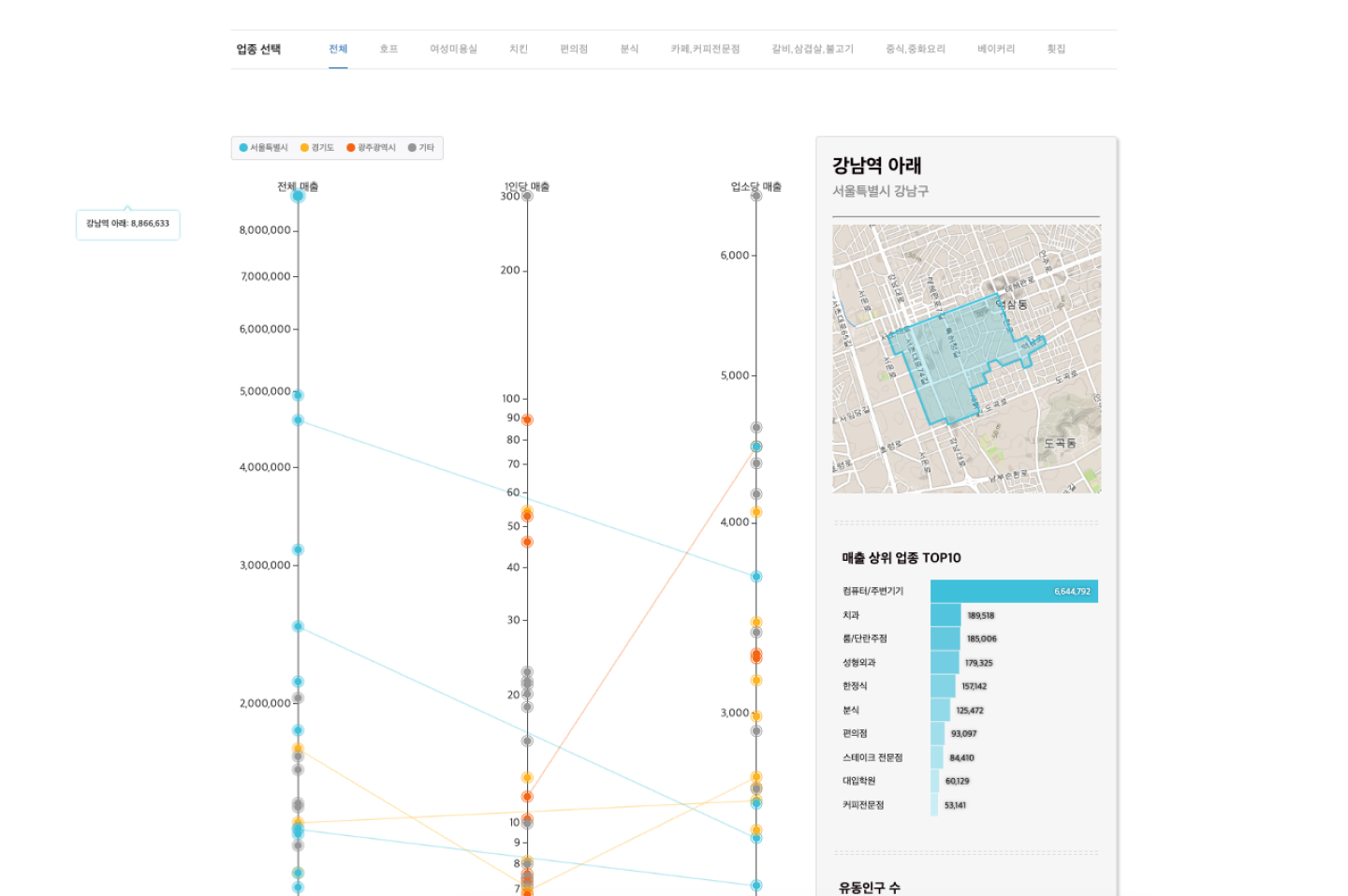Viewport: 1348px width, 896px height.
Task: Click the gray 기타 legend dot
Action: click(x=412, y=148)
